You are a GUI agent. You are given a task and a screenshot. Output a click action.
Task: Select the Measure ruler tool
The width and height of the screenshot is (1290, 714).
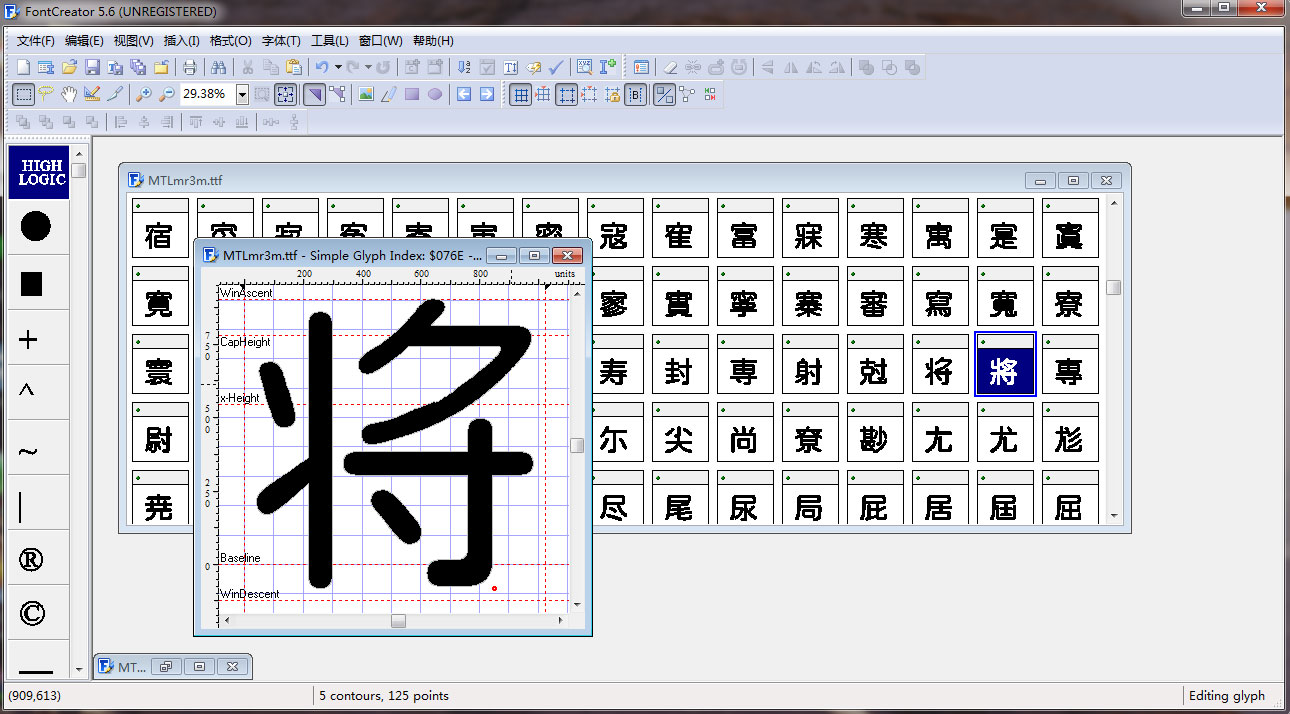pos(92,94)
